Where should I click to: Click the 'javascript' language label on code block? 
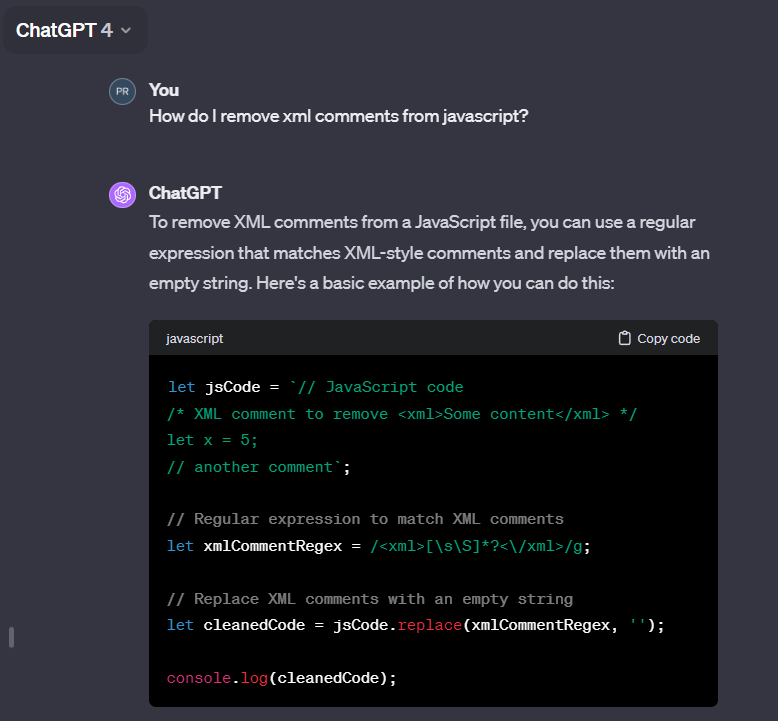tap(194, 338)
